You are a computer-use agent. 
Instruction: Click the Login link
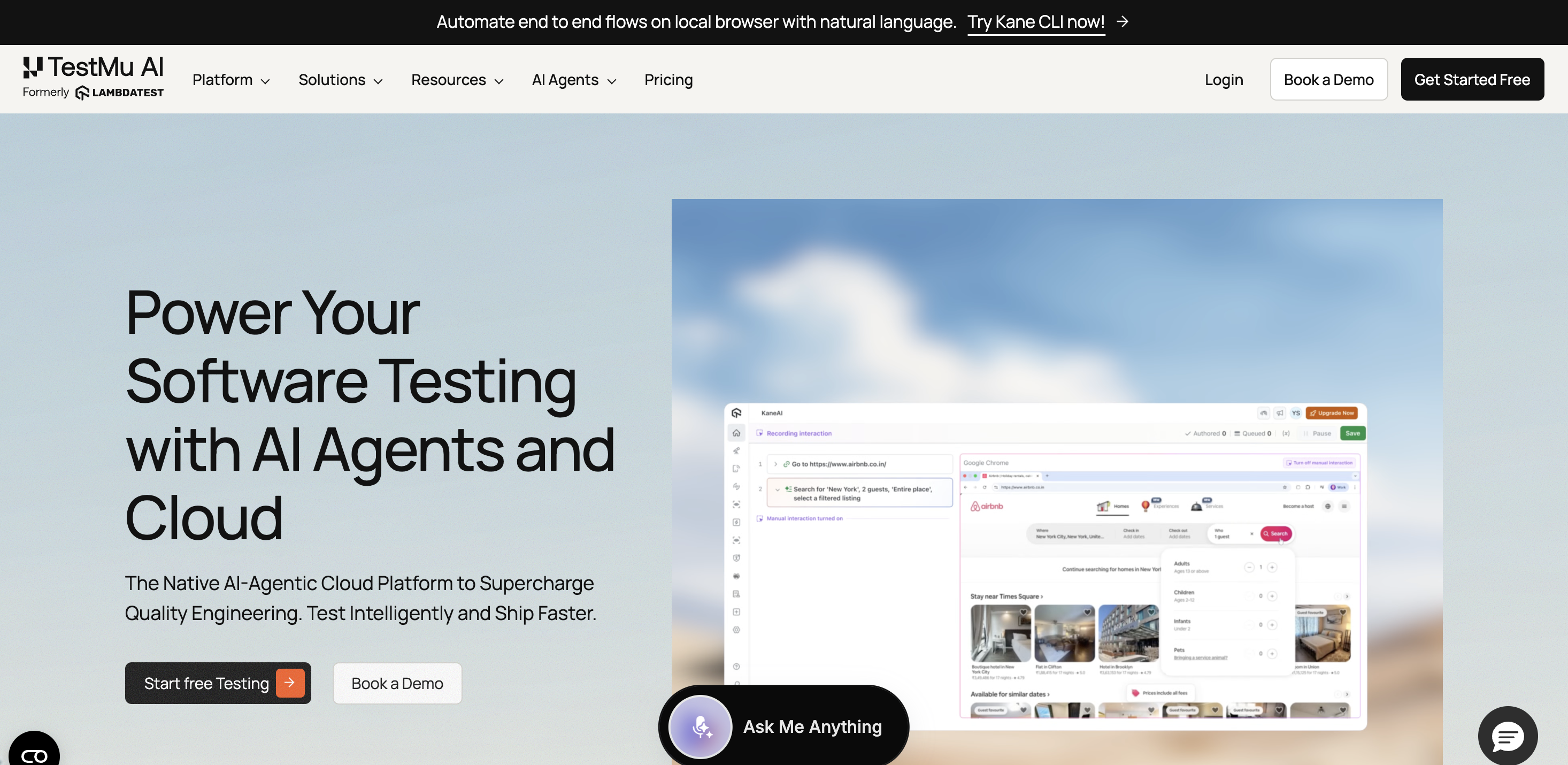[1224, 80]
